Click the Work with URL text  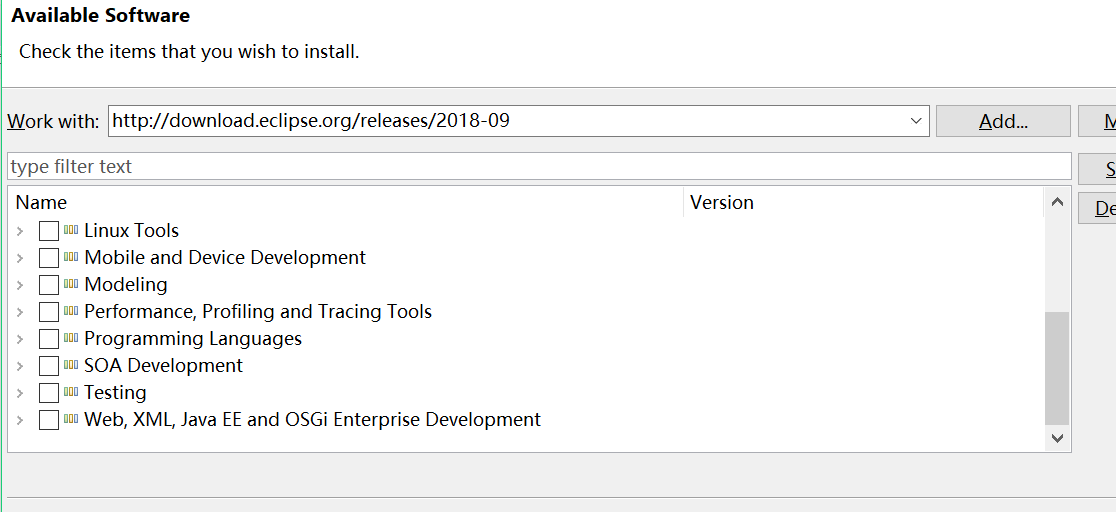[311, 120]
